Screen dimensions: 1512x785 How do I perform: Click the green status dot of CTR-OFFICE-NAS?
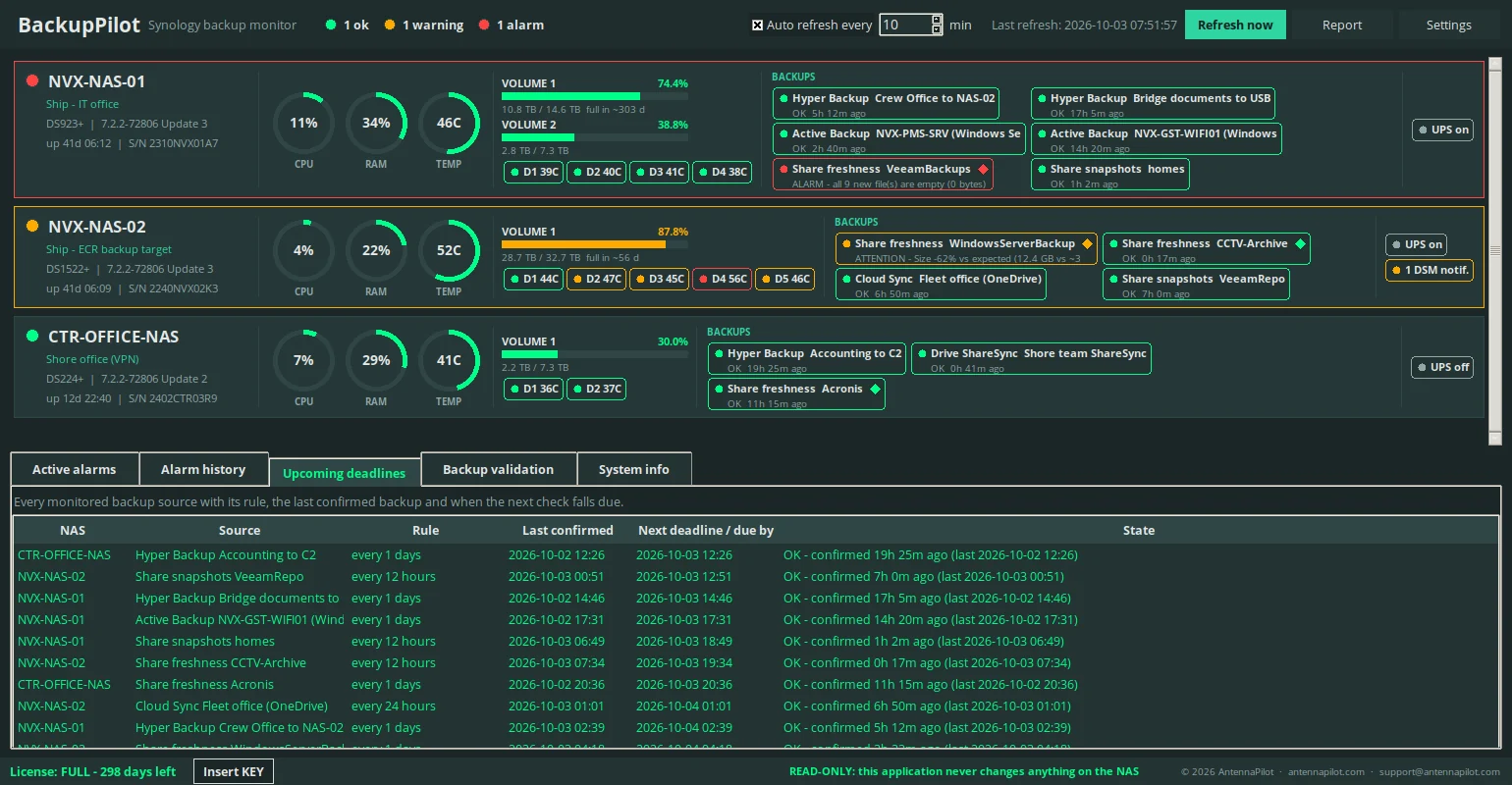[32, 337]
